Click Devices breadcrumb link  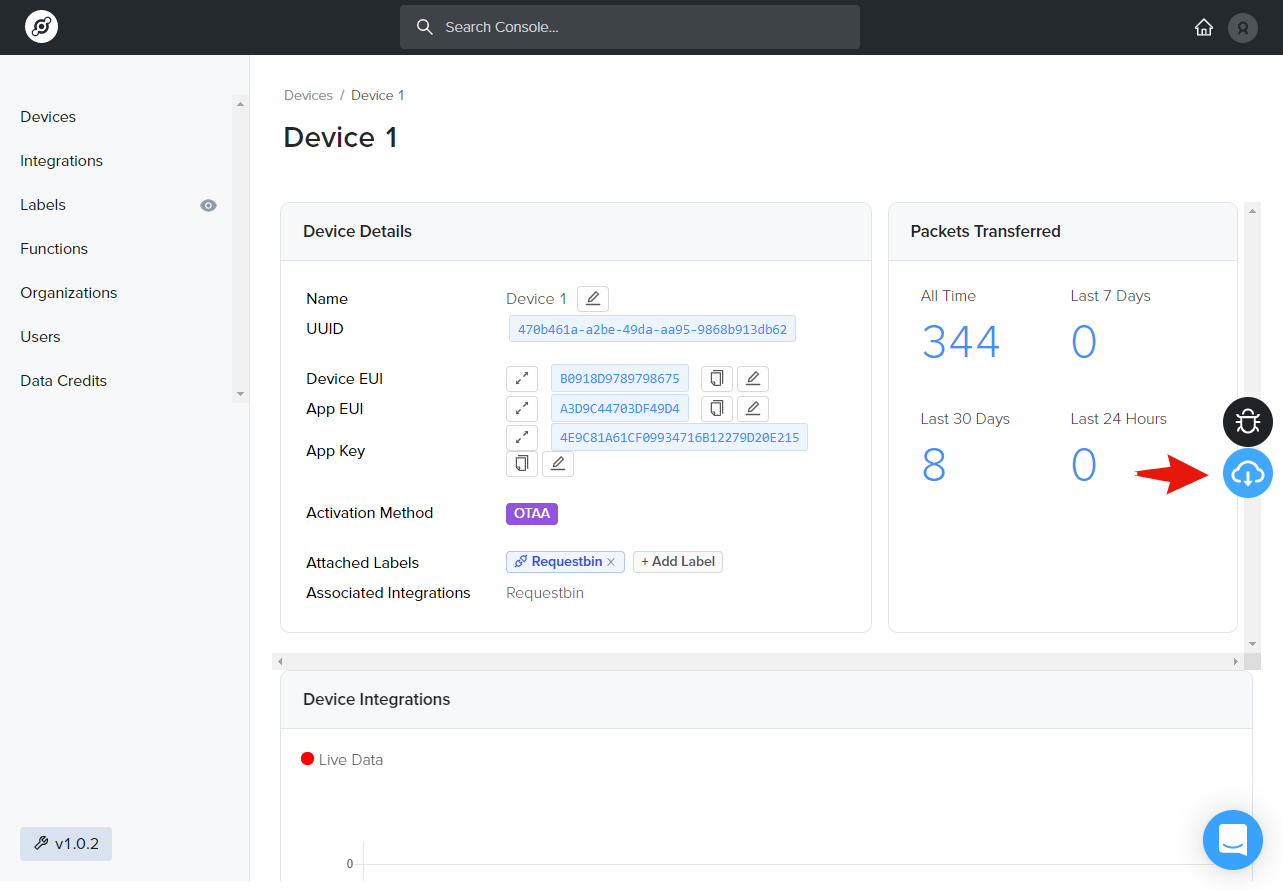point(308,96)
